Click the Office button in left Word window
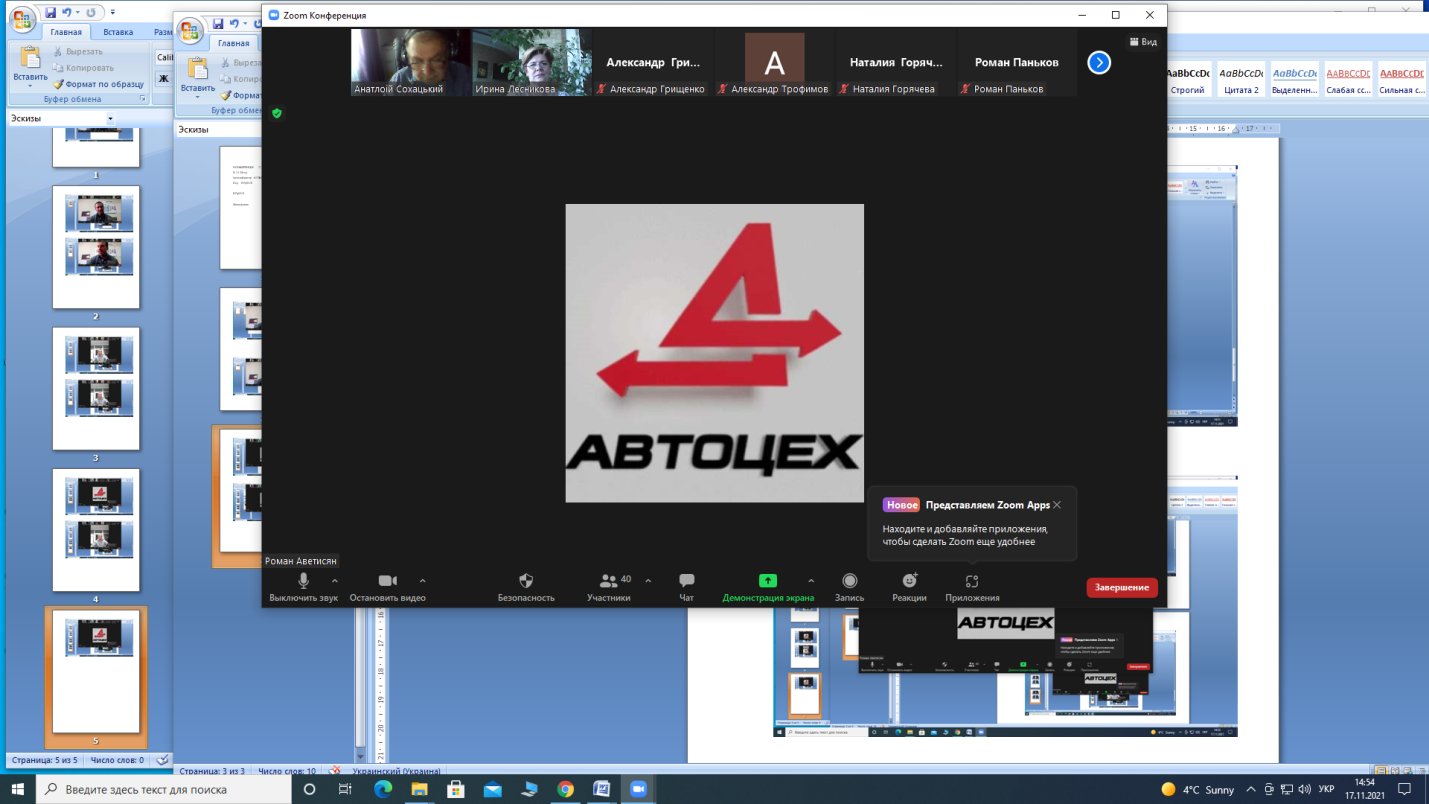Screen dimensions: 1429x804 pos(22,20)
